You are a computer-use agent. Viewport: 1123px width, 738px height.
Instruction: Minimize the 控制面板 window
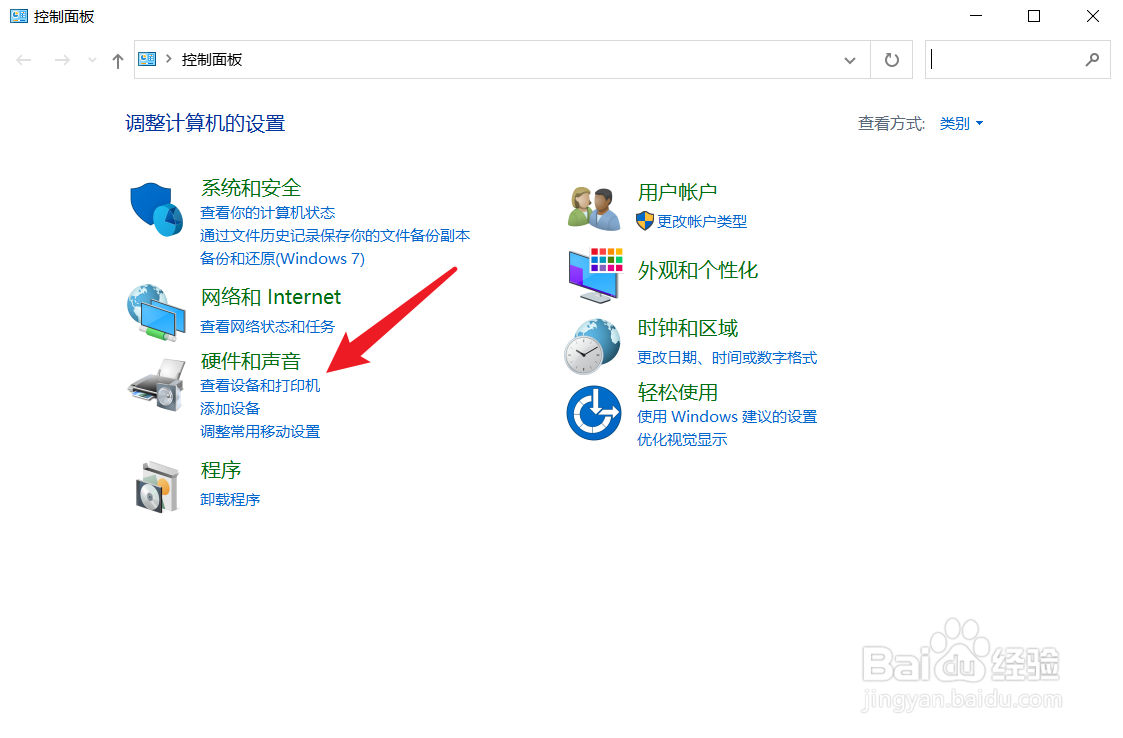(975, 16)
